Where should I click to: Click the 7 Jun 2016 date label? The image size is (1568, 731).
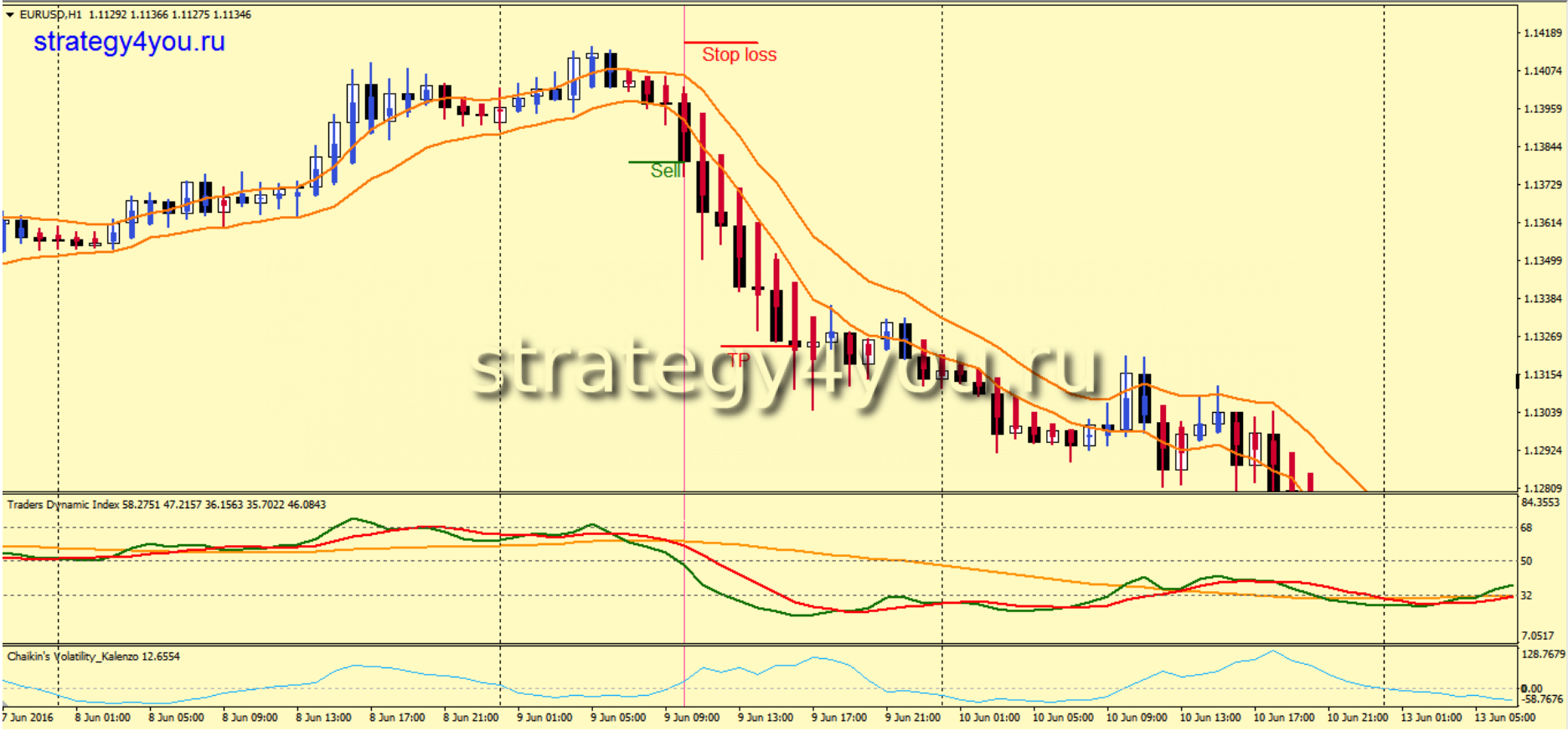click(28, 718)
